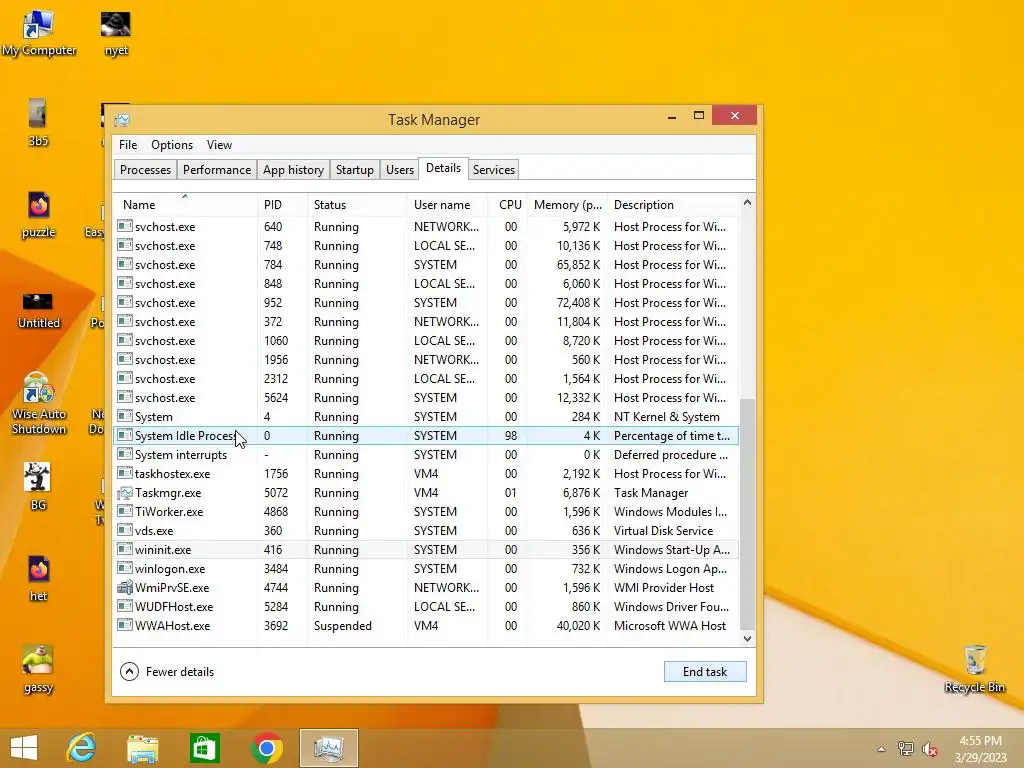The image size is (1024, 768).
Task: Sort by the Memory column header
Action: coord(567,204)
